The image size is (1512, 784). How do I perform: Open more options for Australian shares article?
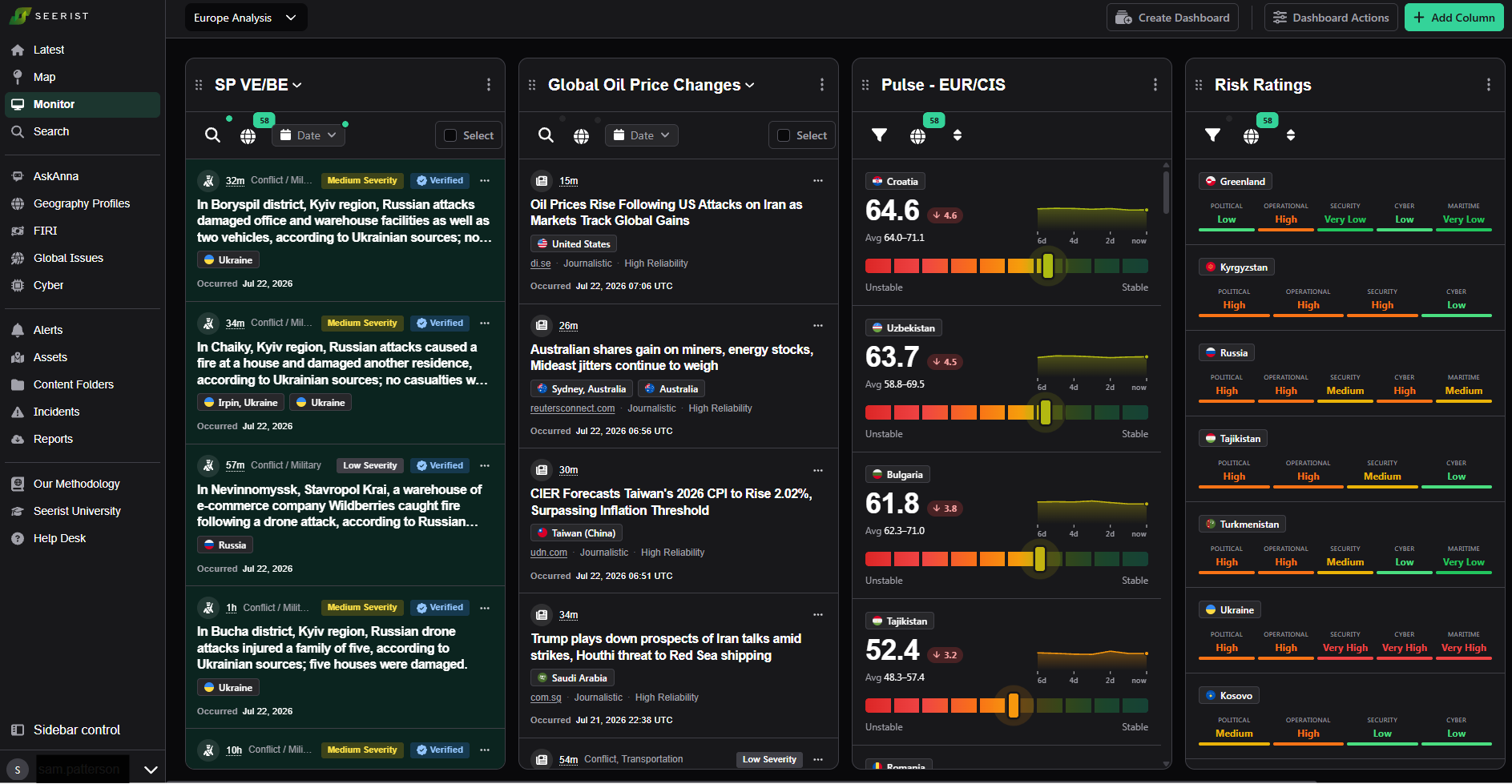pyautogui.click(x=818, y=326)
